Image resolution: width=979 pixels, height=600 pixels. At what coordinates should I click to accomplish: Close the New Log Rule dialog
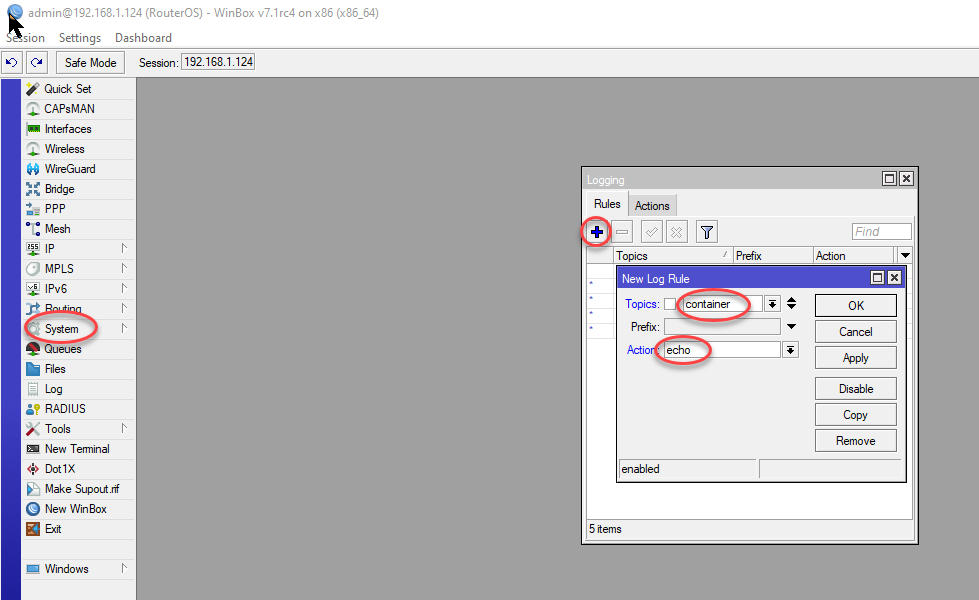pyautogui.click(x=894, y=277)
